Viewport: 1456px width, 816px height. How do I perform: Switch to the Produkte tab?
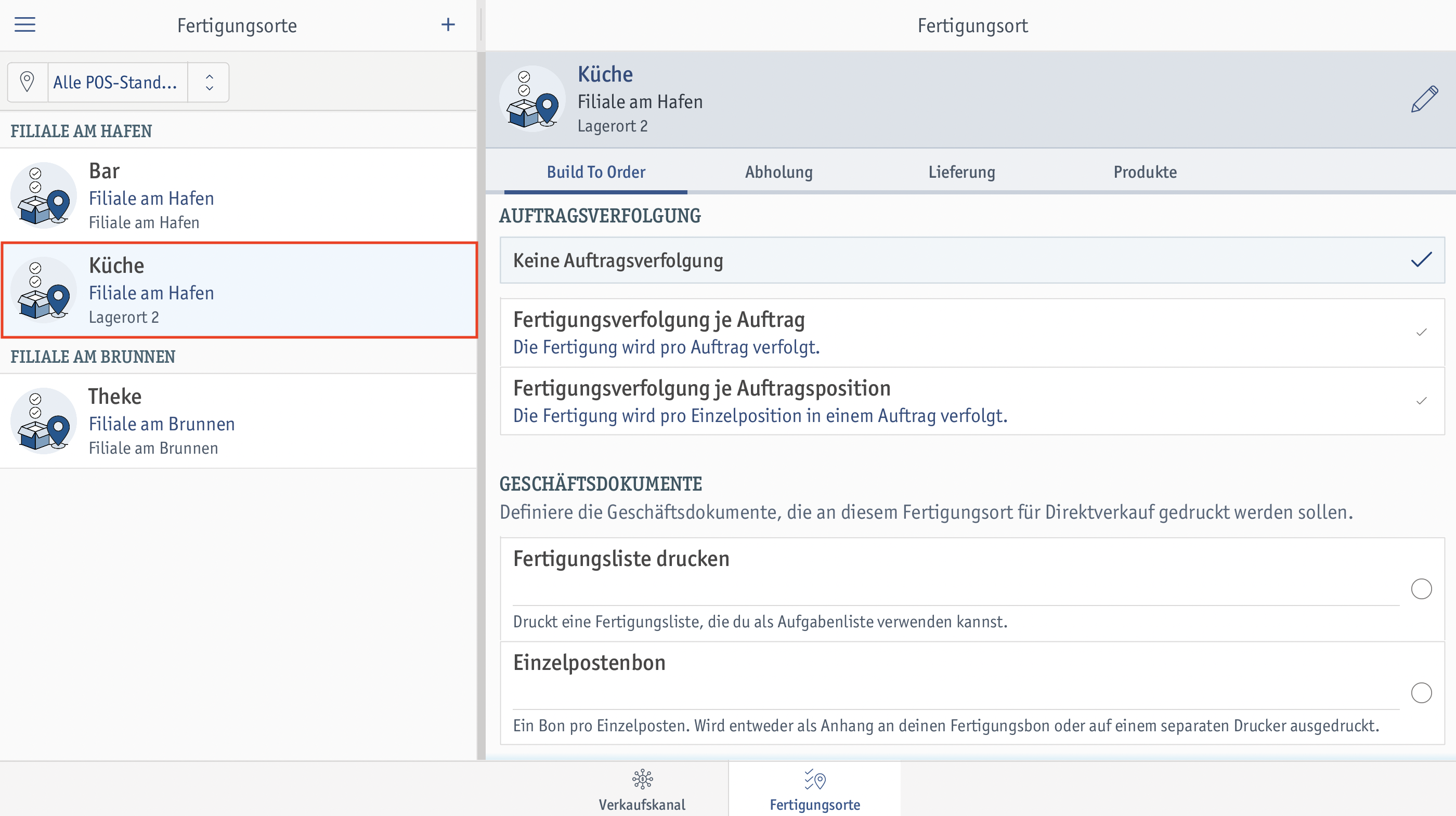click(x=1145, y=172)
